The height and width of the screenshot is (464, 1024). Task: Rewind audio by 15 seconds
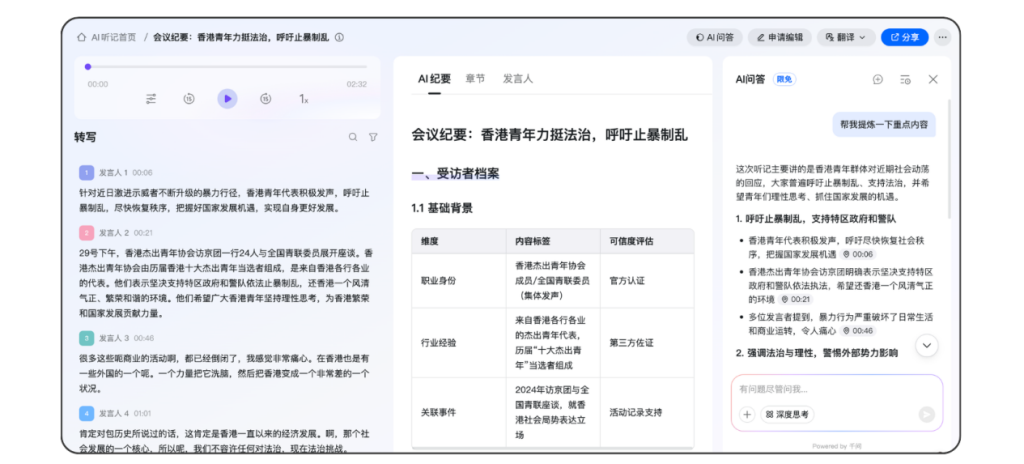coord(189,99)
